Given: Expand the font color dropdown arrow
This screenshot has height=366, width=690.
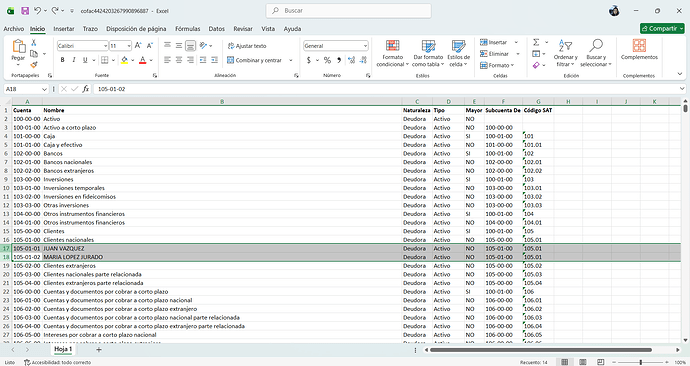Looking at the screenshot, I should [x=151, y=60].
